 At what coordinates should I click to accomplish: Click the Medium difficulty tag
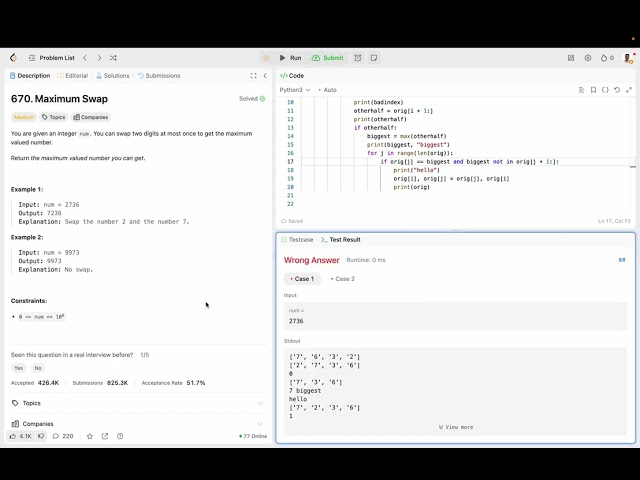click(24, 117)
